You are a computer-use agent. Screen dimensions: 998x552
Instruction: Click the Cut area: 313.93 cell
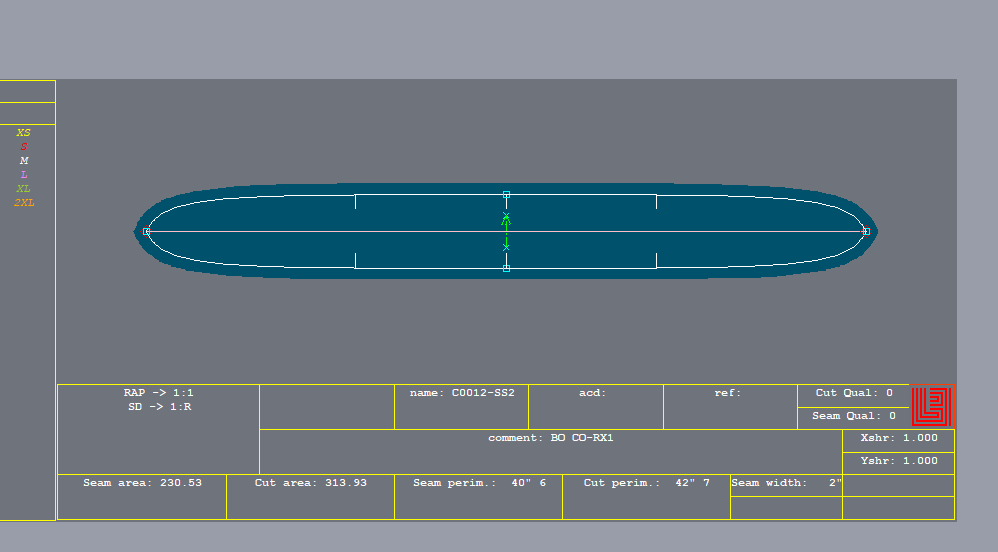click(311, 497)
